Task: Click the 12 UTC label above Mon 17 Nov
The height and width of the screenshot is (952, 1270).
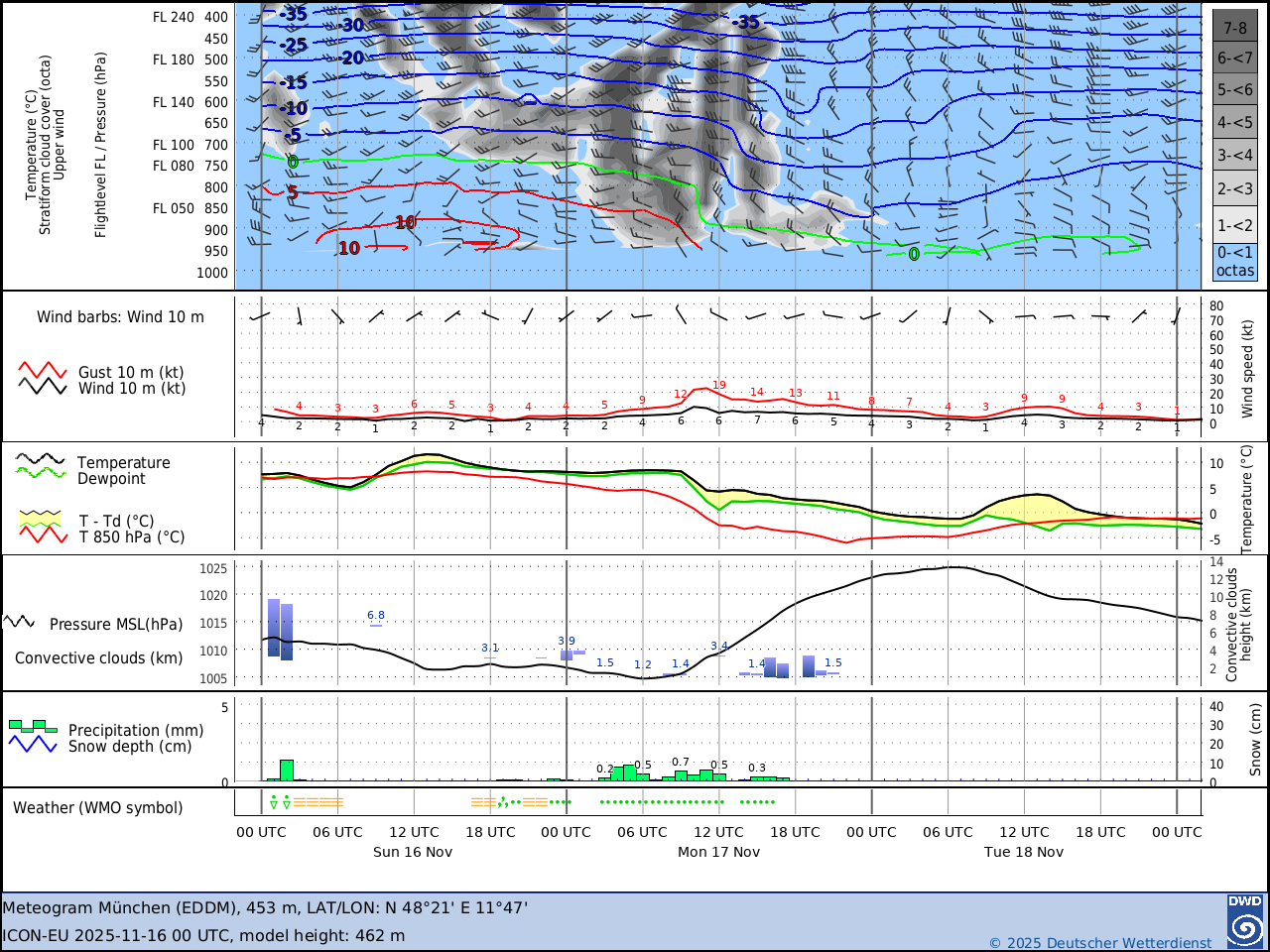Action: [x=718, y=832]
